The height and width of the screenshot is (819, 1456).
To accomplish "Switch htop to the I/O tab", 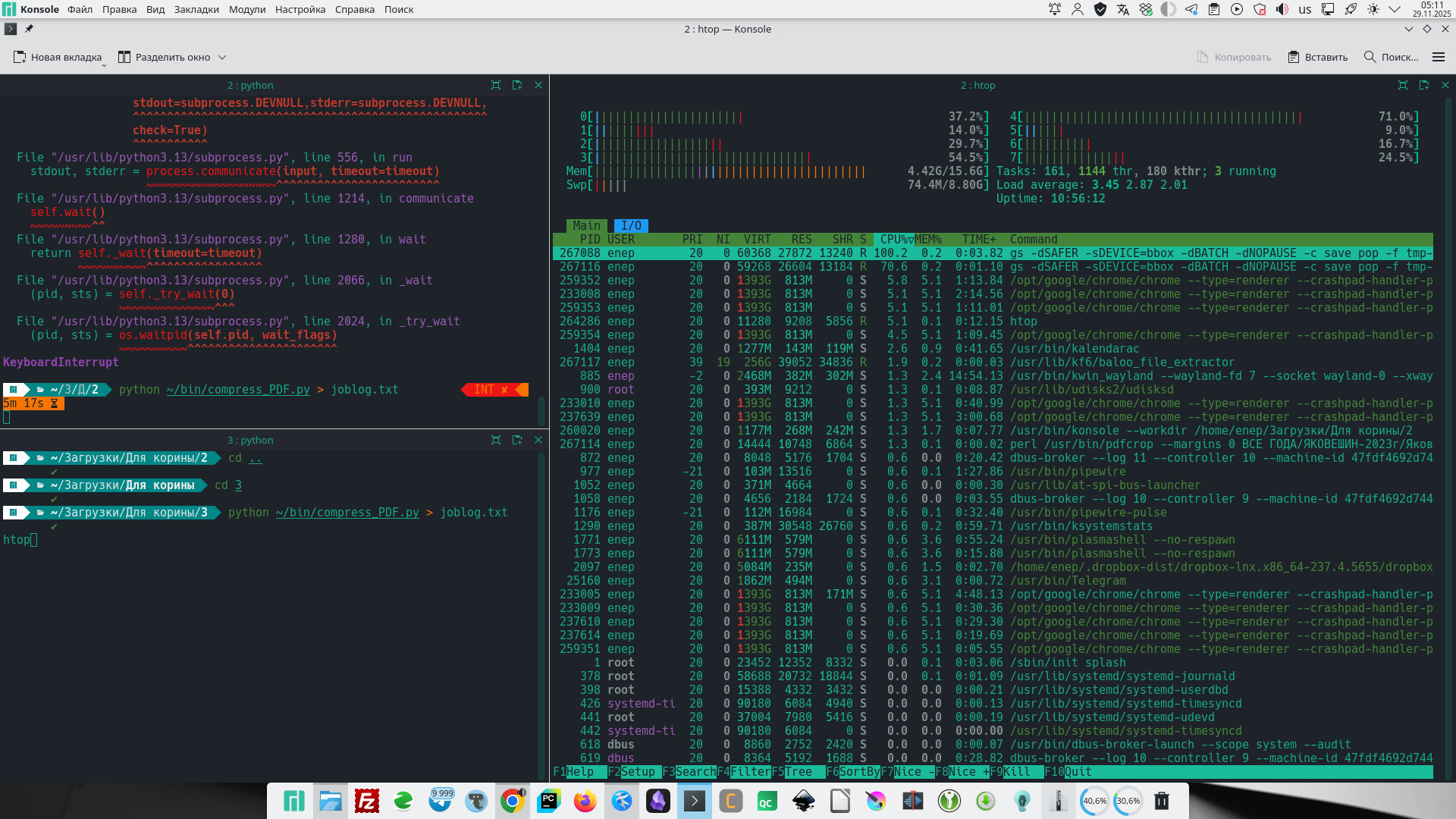I will tap(631, 225).
